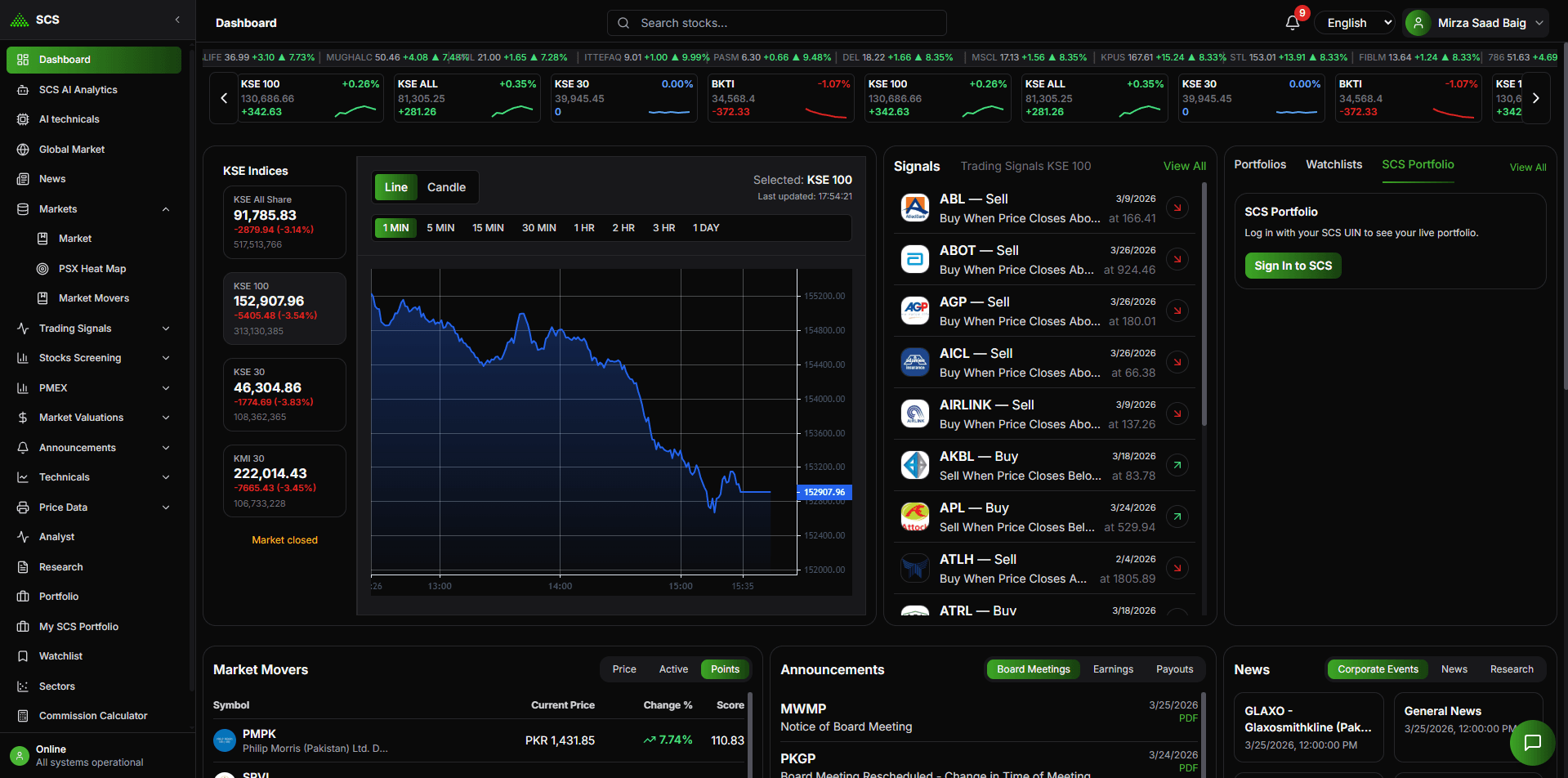Expand Announcements sidebar section

[94, 448]
